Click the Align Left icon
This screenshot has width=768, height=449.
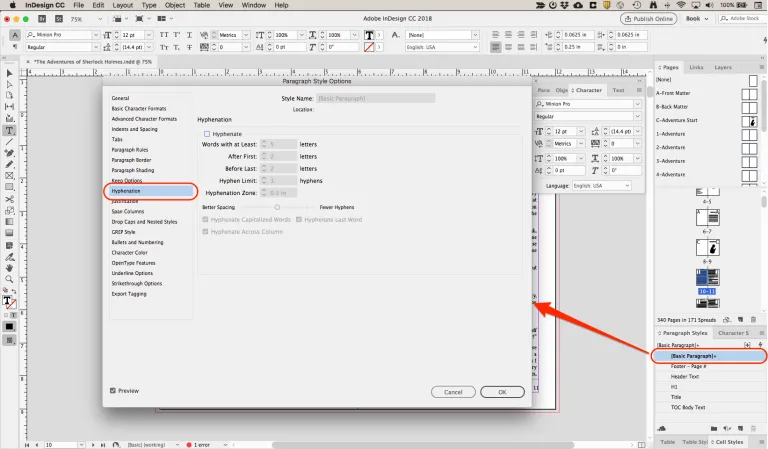pyautogui.click(x=496, y=35)
